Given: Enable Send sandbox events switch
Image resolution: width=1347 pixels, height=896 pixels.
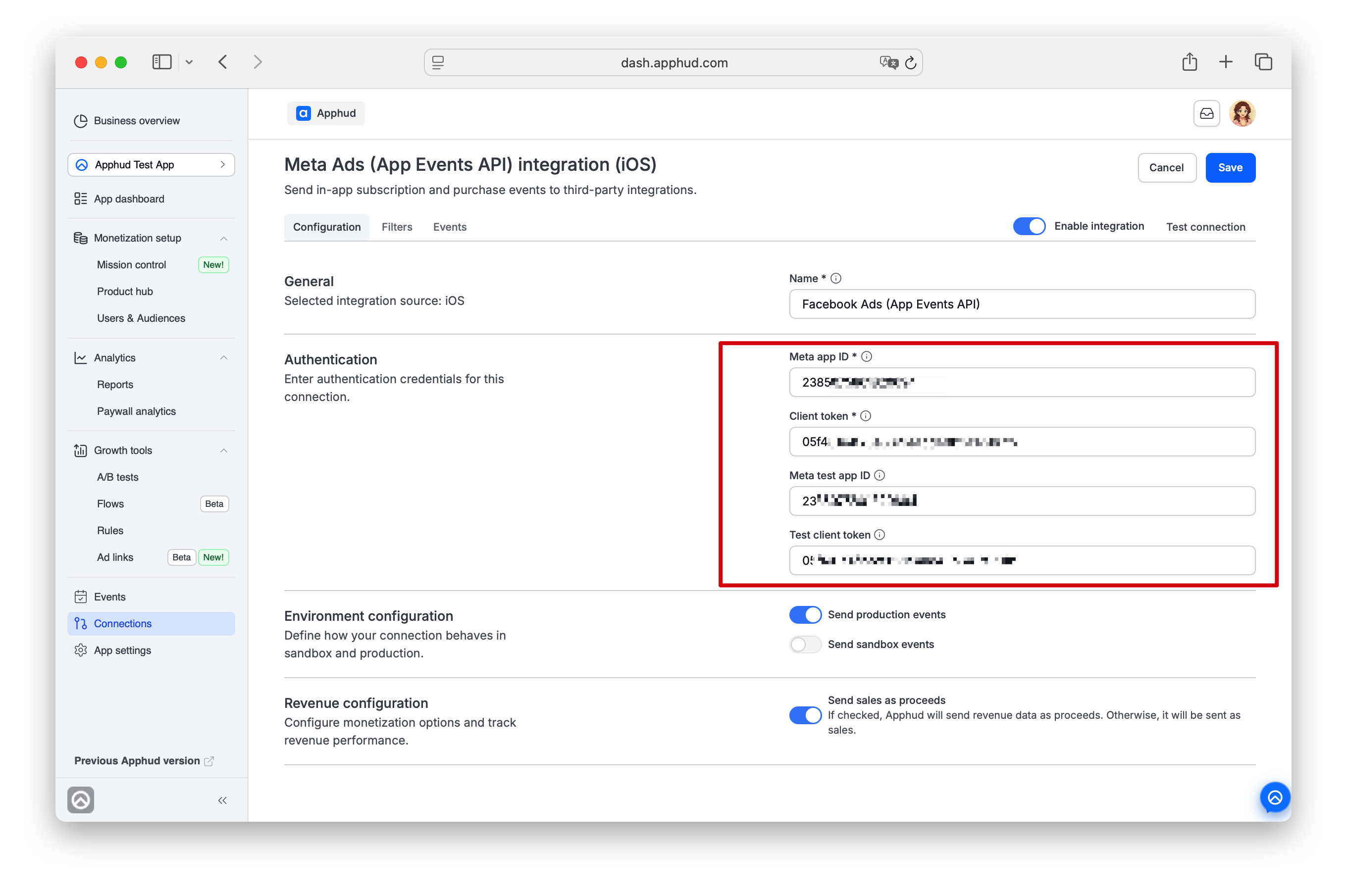Looking at the screenshot, I should click(805, 645).
